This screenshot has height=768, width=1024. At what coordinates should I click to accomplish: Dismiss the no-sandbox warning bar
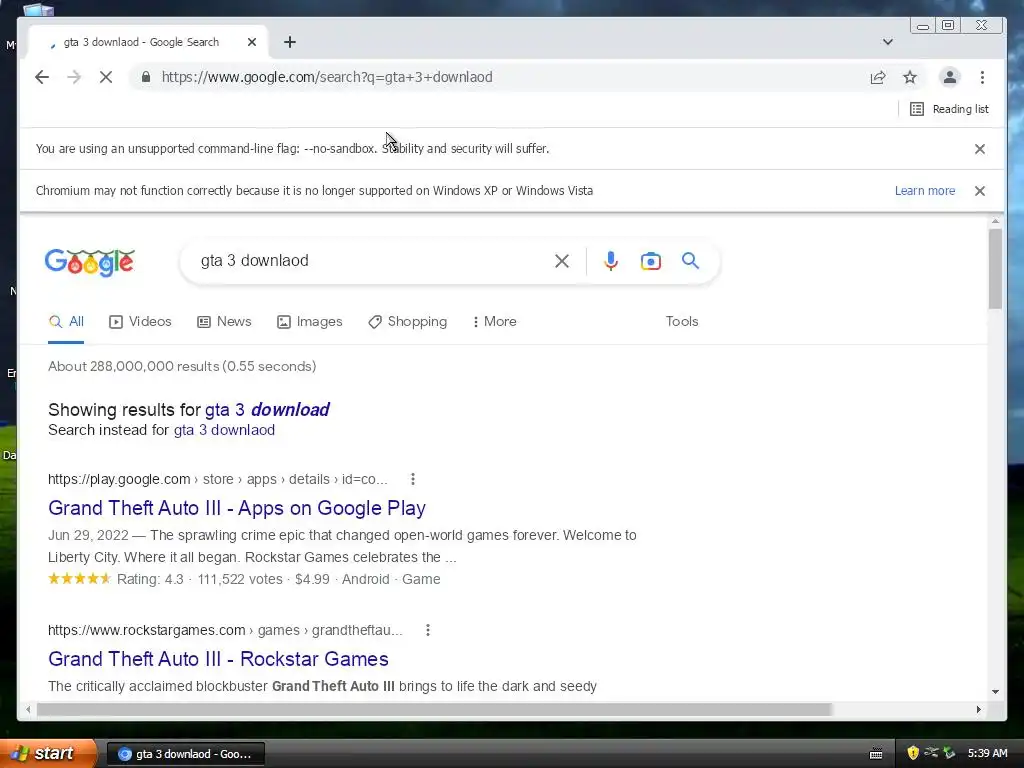[980, 149]
